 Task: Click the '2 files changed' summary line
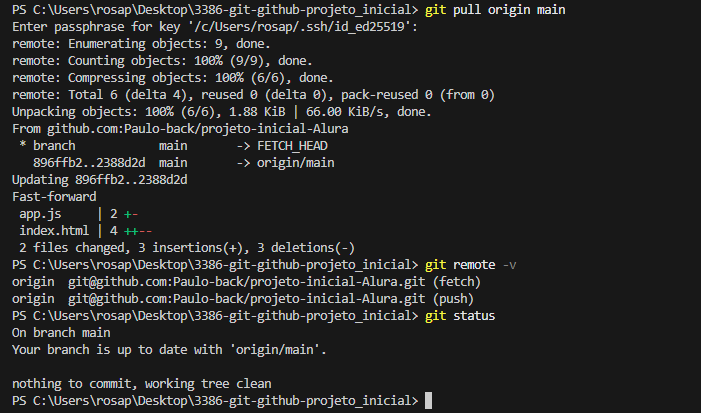click(x=187, y=248)
